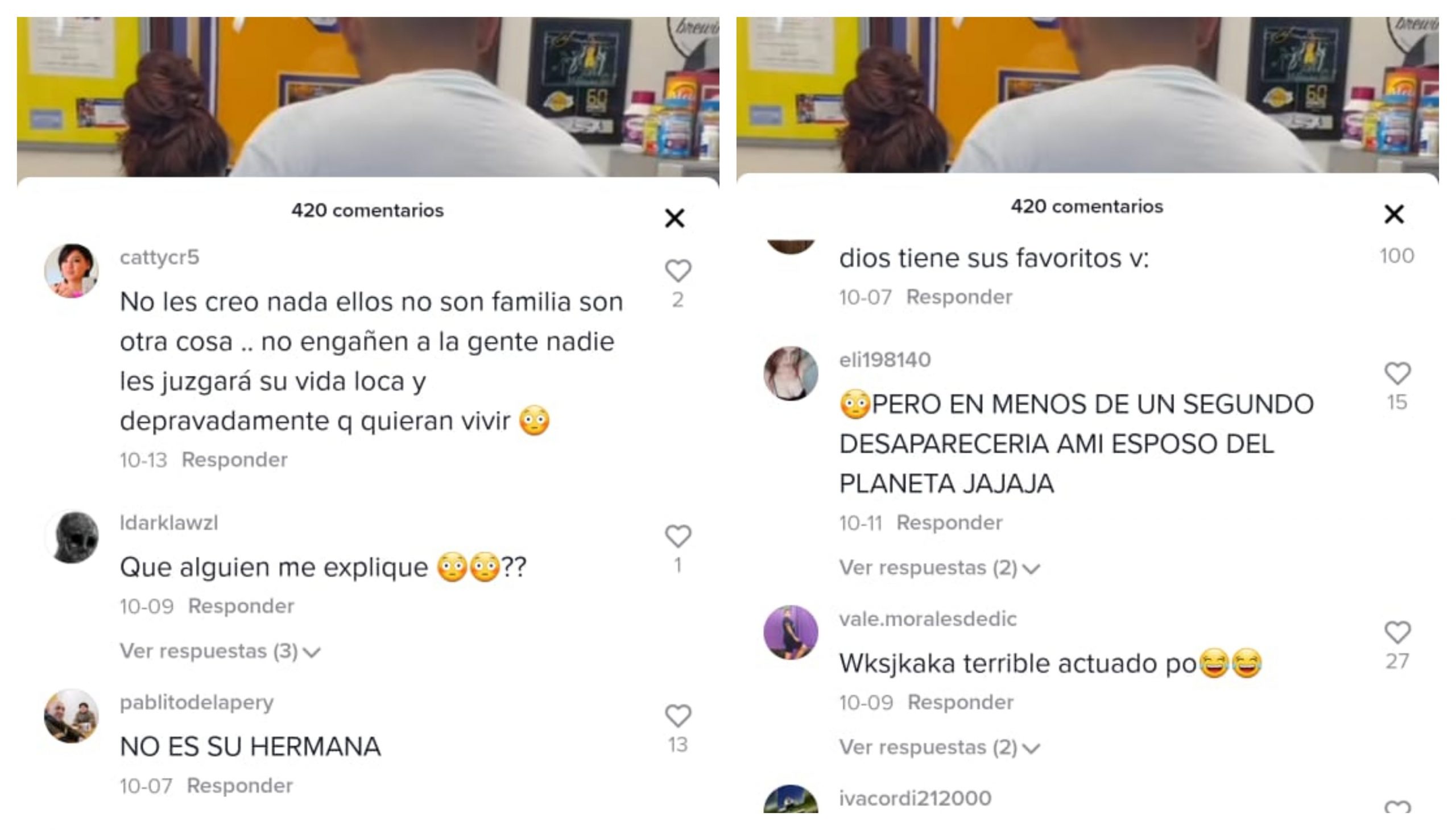The image size is (1456, 830).
Task: Open cattycr5's profile picture
Action: point(71,271)
